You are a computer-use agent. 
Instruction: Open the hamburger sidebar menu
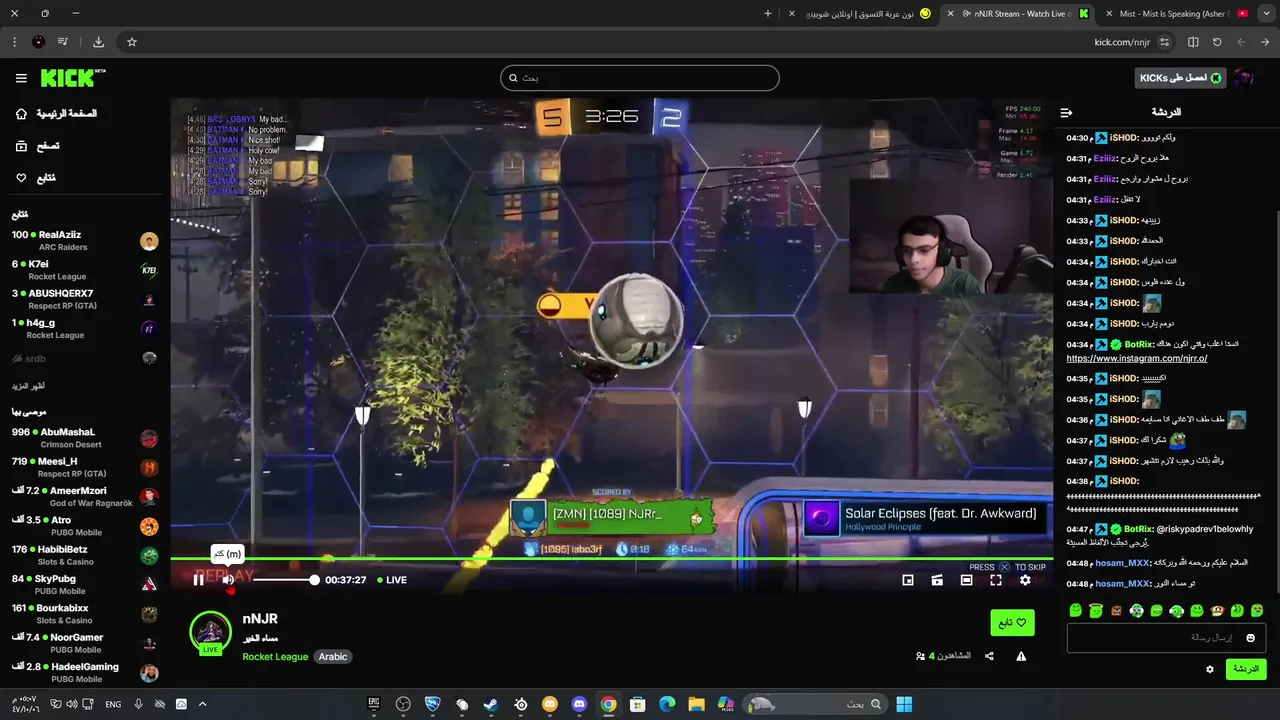coord(21,78)
